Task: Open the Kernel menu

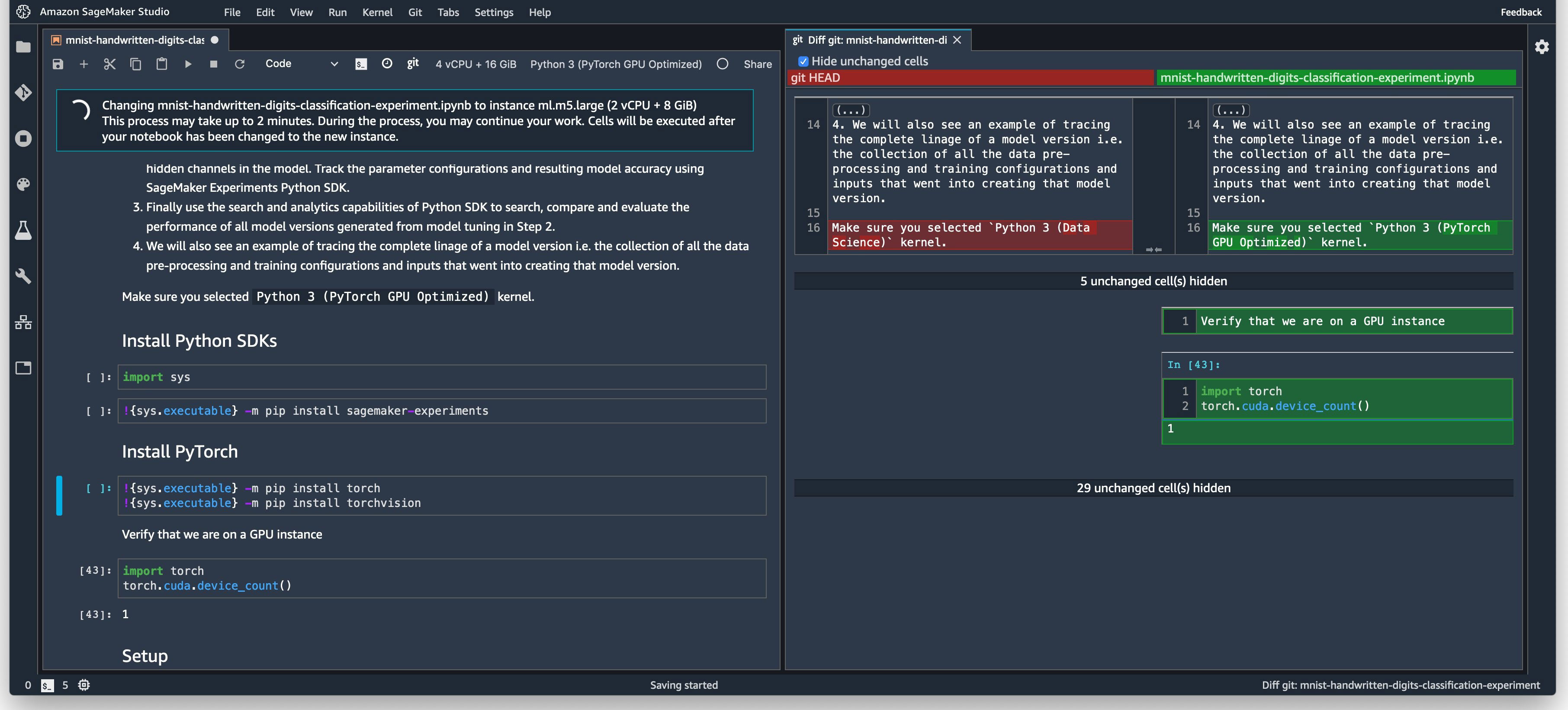Action: pos(377,12)
